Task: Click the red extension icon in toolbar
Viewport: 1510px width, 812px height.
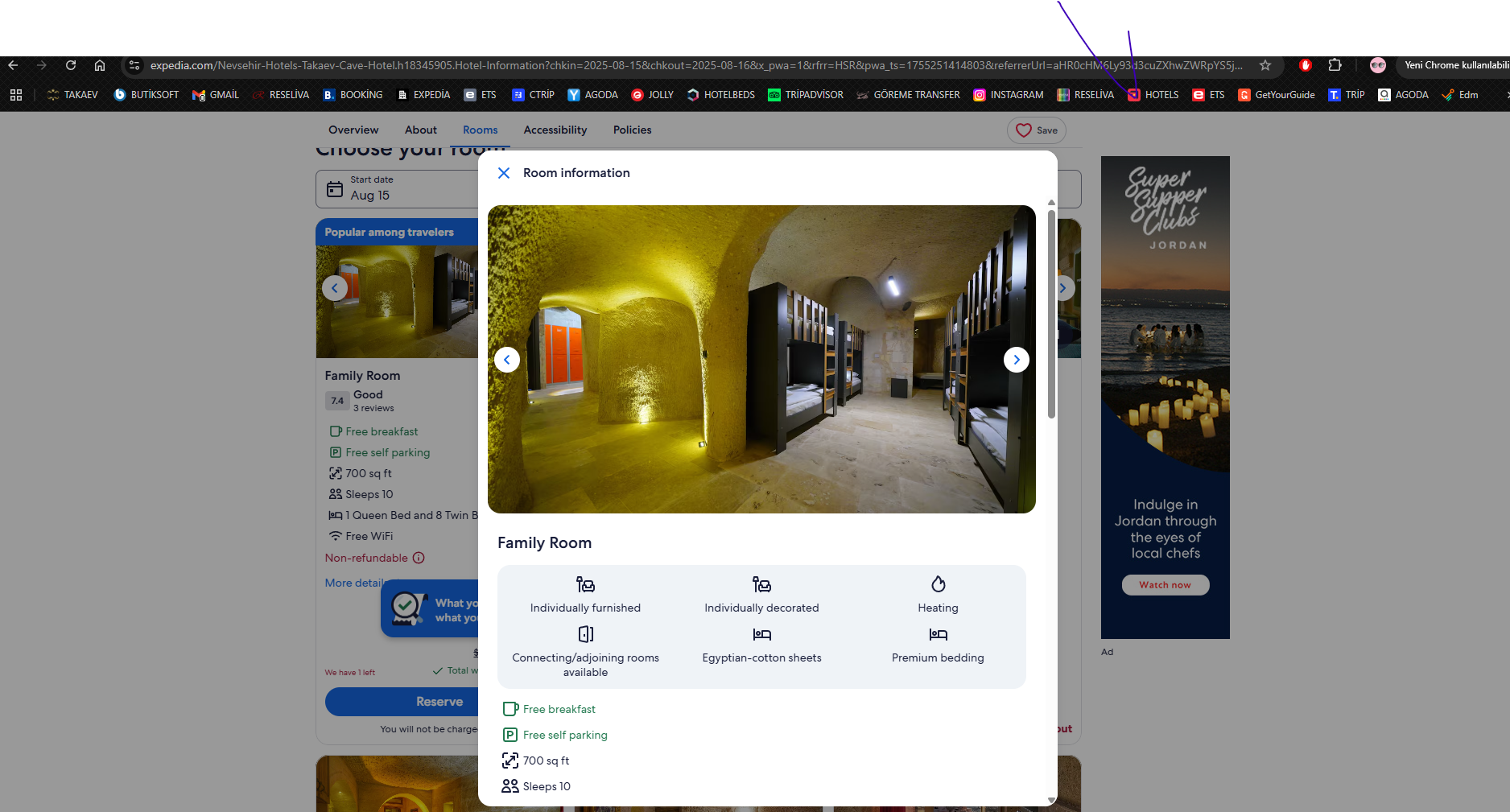Action: pyautogui.click(x=1306, y=65)
